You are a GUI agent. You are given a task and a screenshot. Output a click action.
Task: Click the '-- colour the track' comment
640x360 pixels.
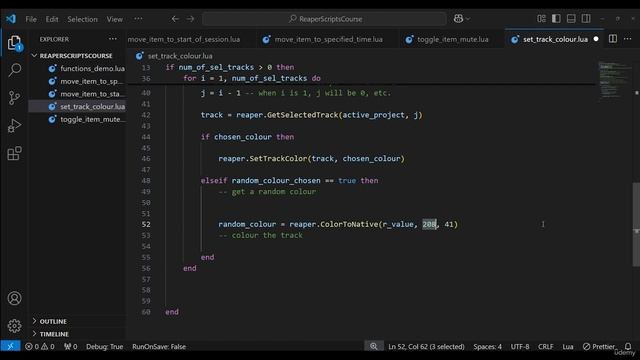click(x=260, y=236)
